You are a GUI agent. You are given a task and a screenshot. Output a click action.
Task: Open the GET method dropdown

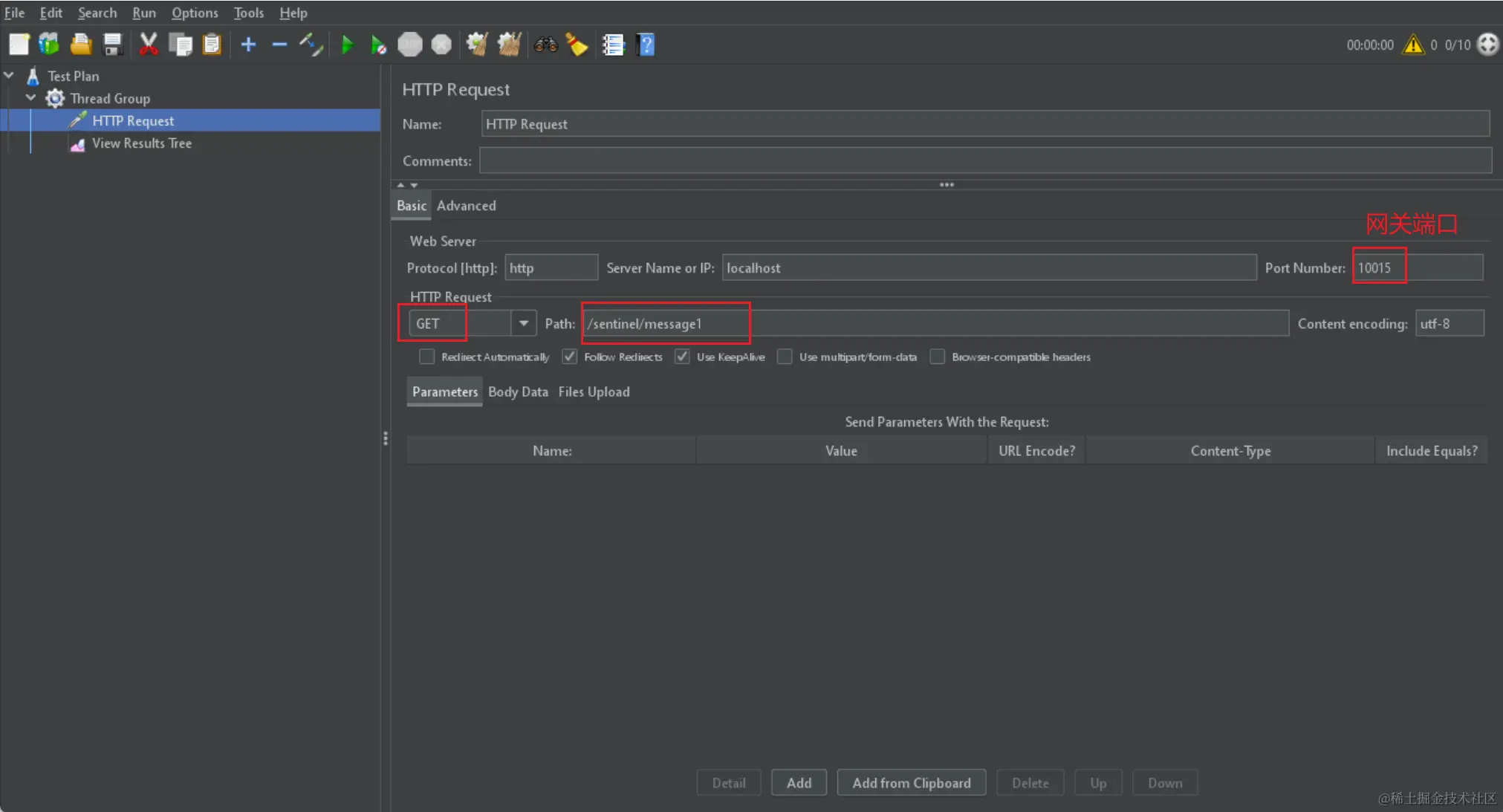click(x=524, y=324)
